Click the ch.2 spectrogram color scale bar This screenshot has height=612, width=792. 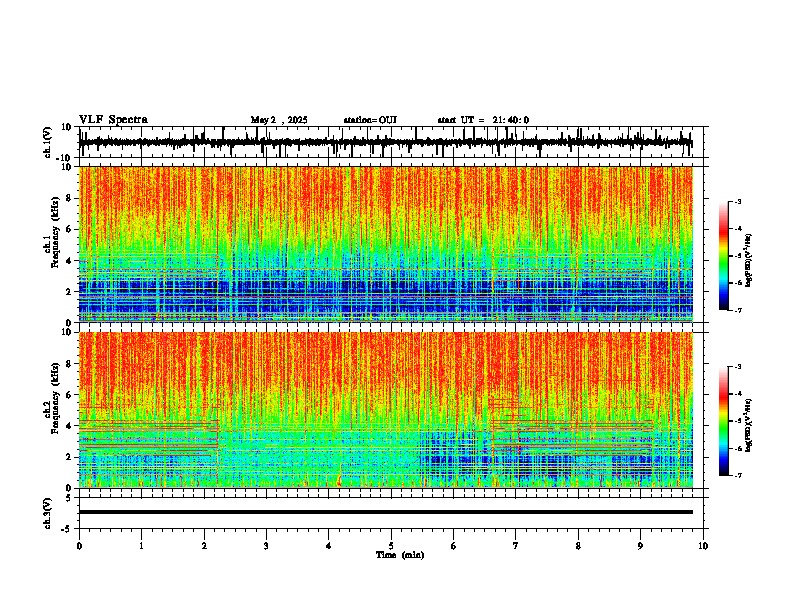pyautogui.click(x=723, y=421)
